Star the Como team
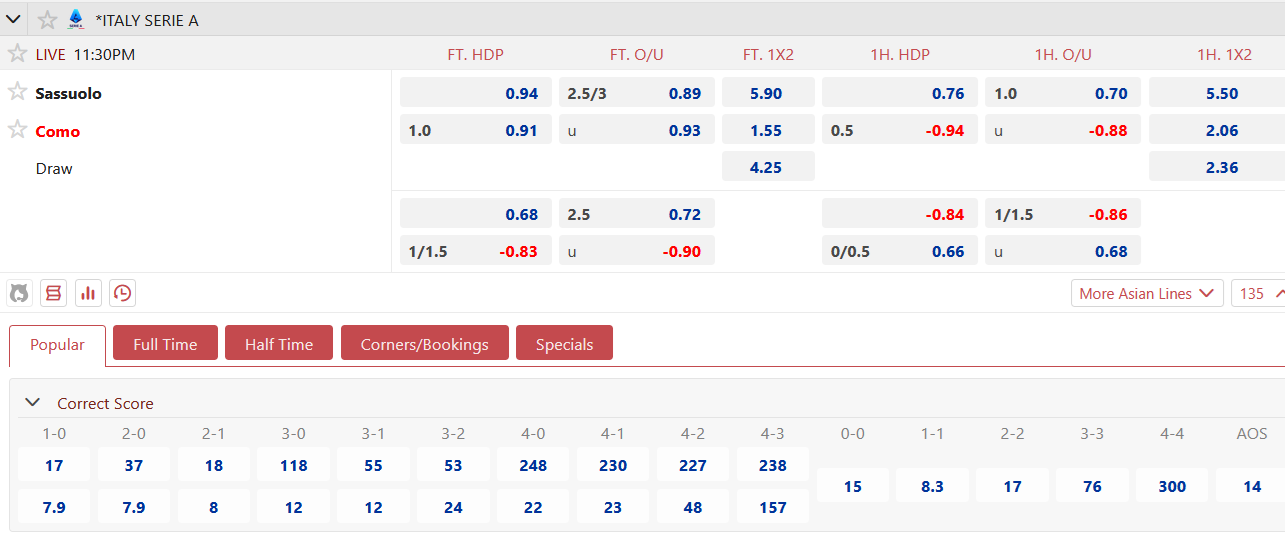This screenshot has width=1285, height=543. click(17, 130)
